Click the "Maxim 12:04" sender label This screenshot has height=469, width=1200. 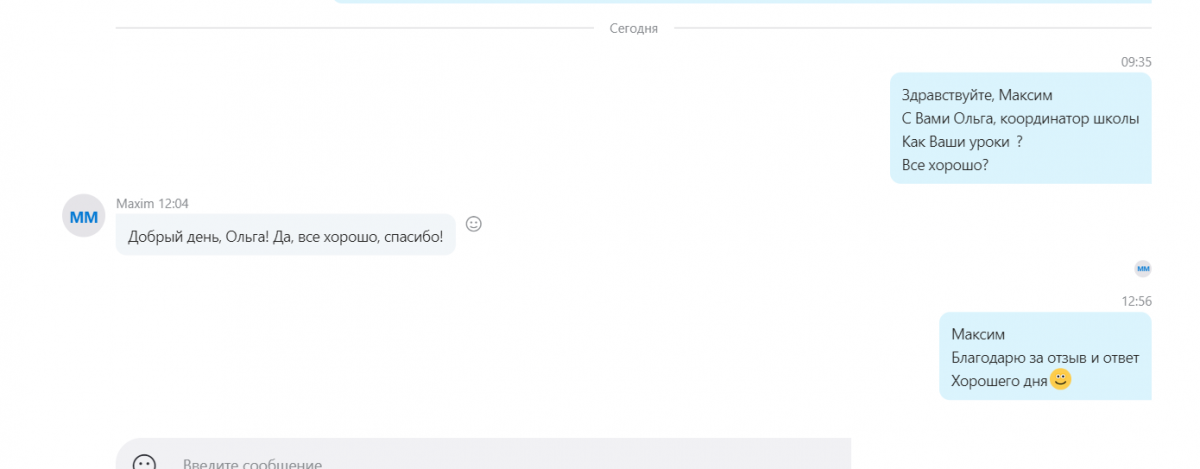[x=152, y=203]
